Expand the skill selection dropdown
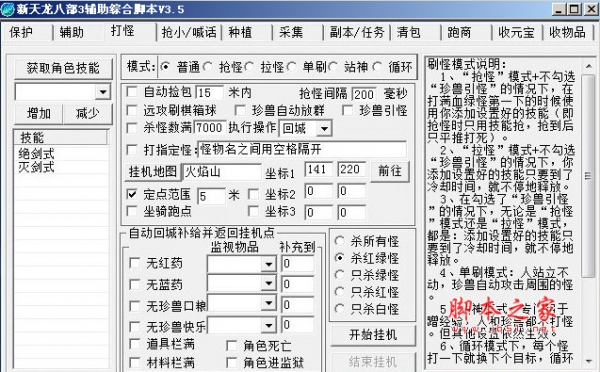 tap(103, 92)
